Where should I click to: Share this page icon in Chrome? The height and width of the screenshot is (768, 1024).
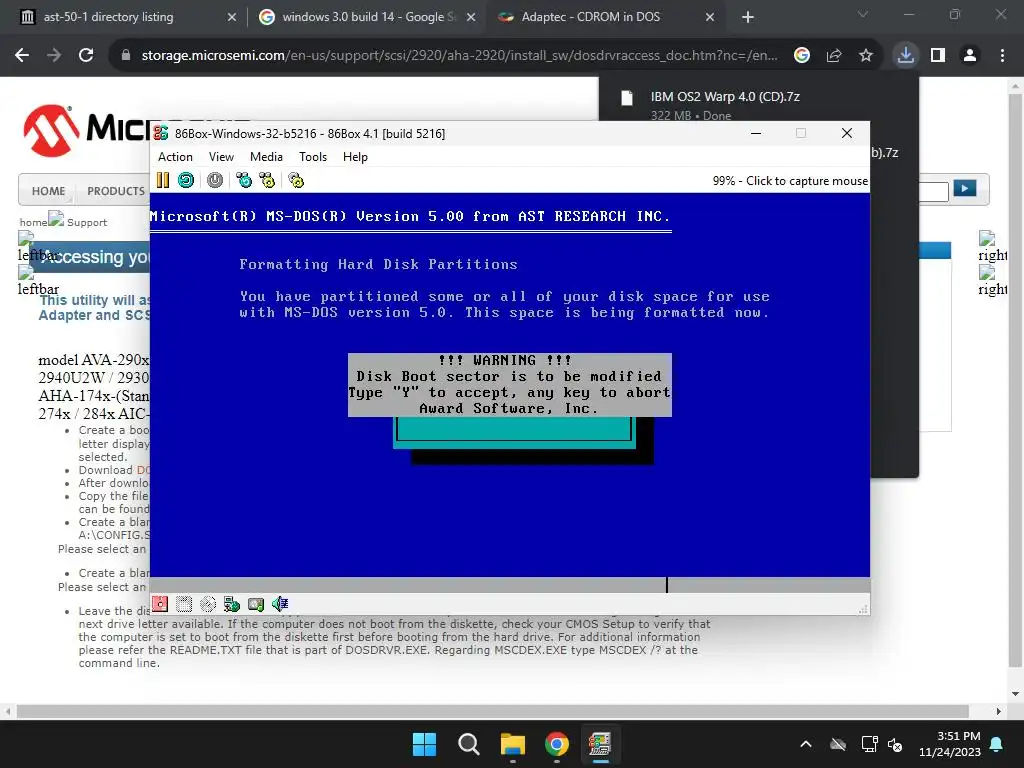click(834, 56)
